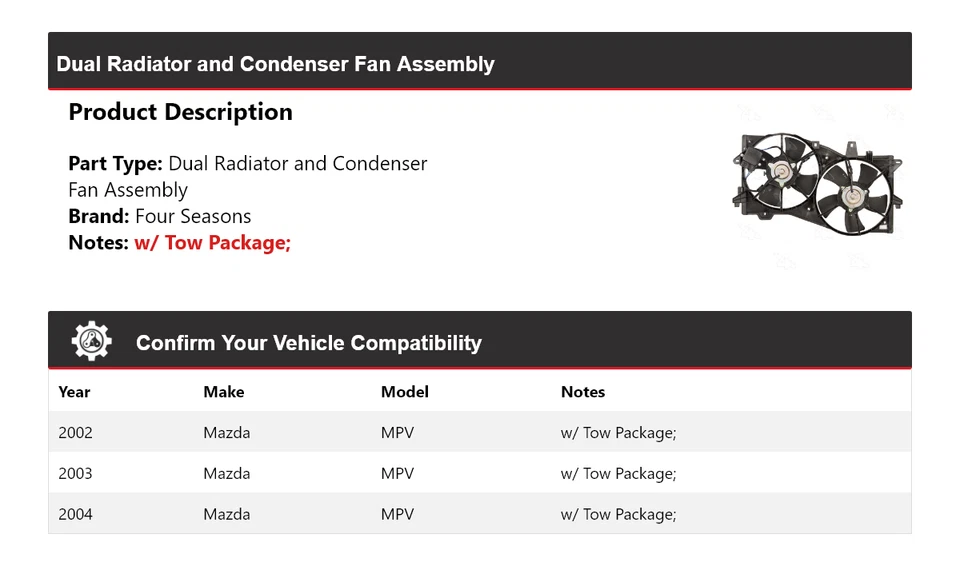This screenshot has width=960, height=566.
Task: Click the Notes column header in the table
Action: click(583, 392)
